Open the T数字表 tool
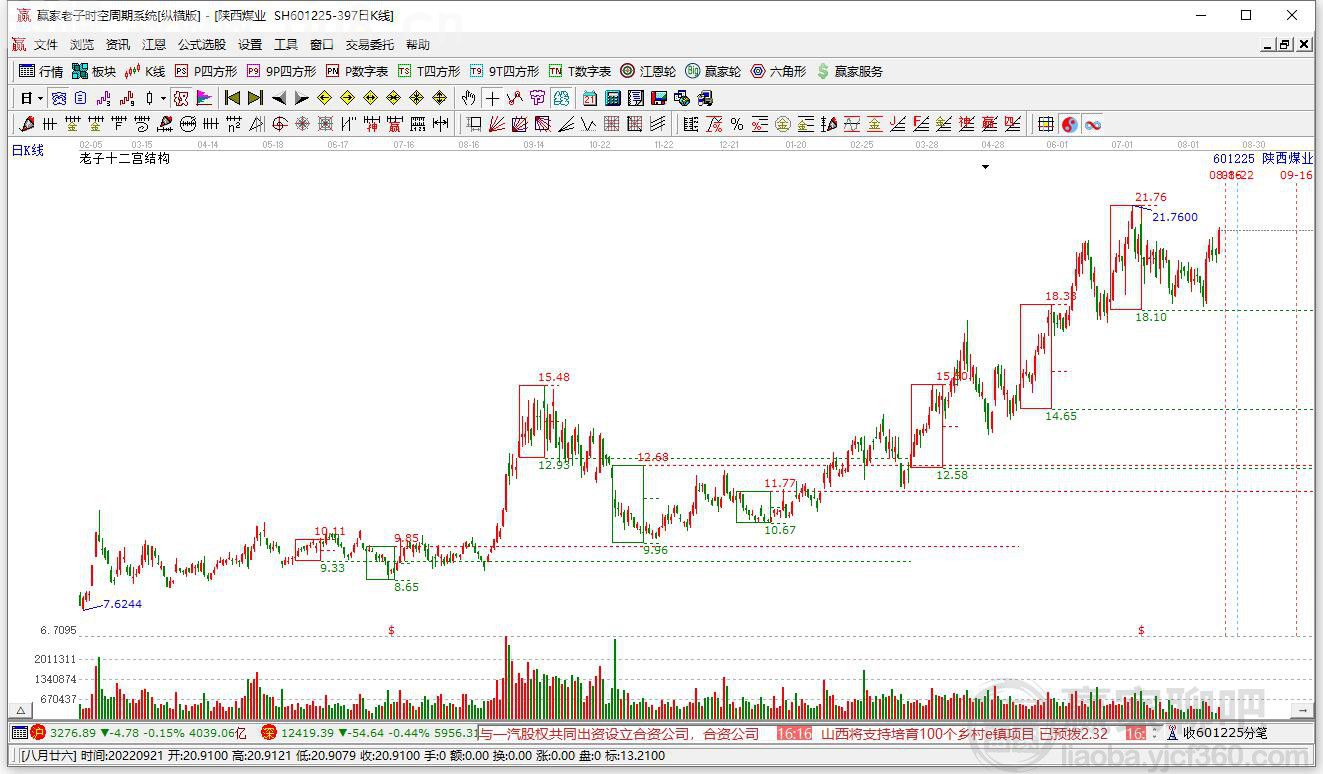The image size is (1323, 774). pyautogui.click(x=580, y=71)
